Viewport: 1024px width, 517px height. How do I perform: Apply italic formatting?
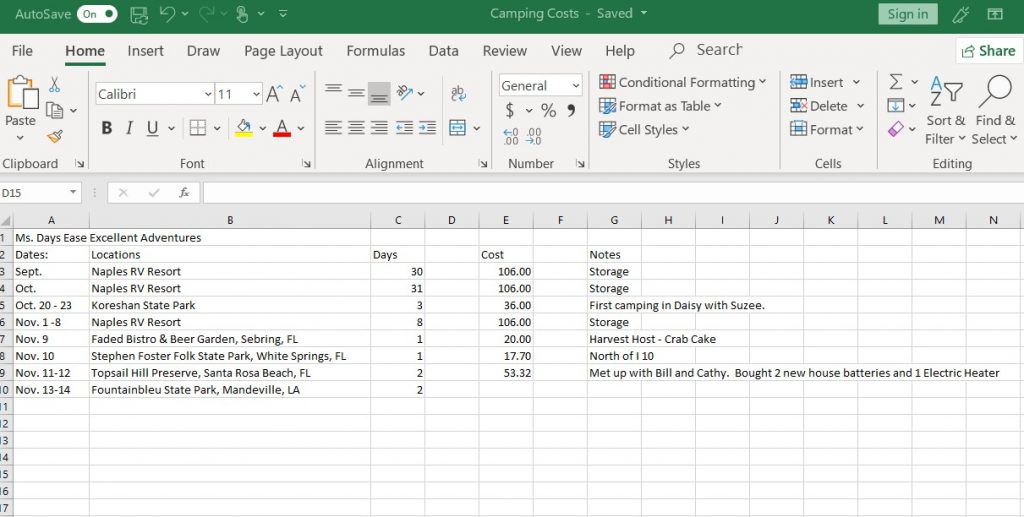pyautogui.click(x=129, y=128)
